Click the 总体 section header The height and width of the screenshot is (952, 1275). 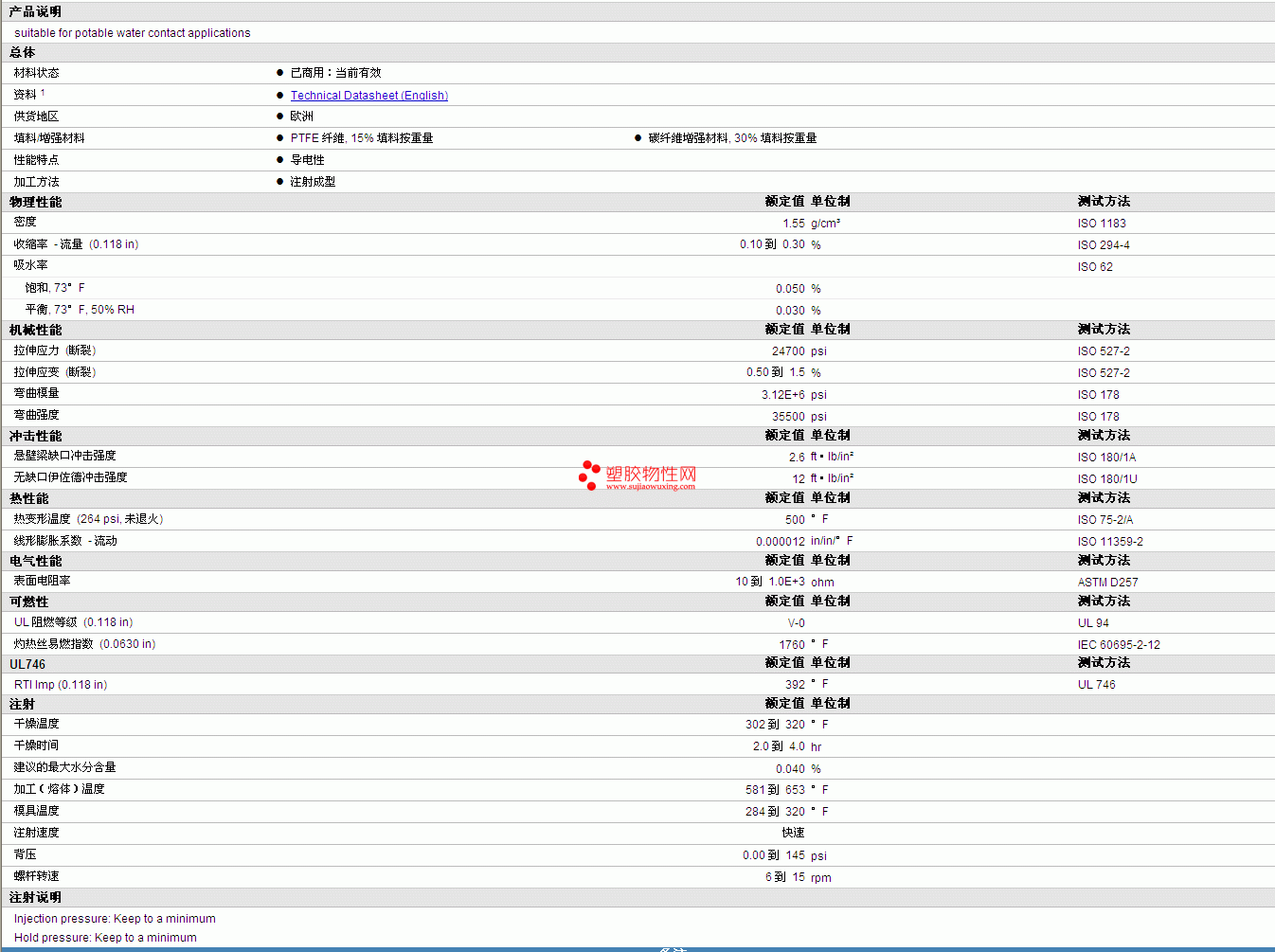(23, 52)
